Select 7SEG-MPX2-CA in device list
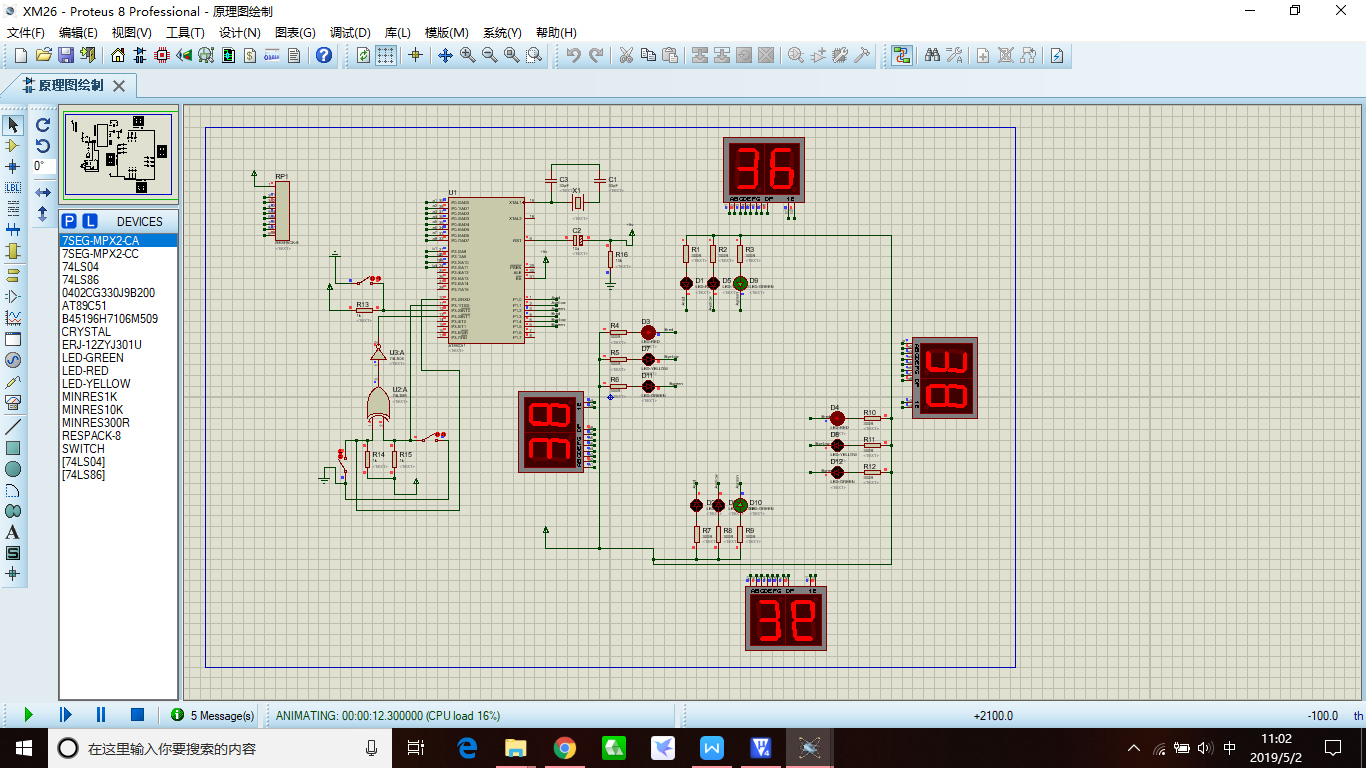 [x=118, y=241]
